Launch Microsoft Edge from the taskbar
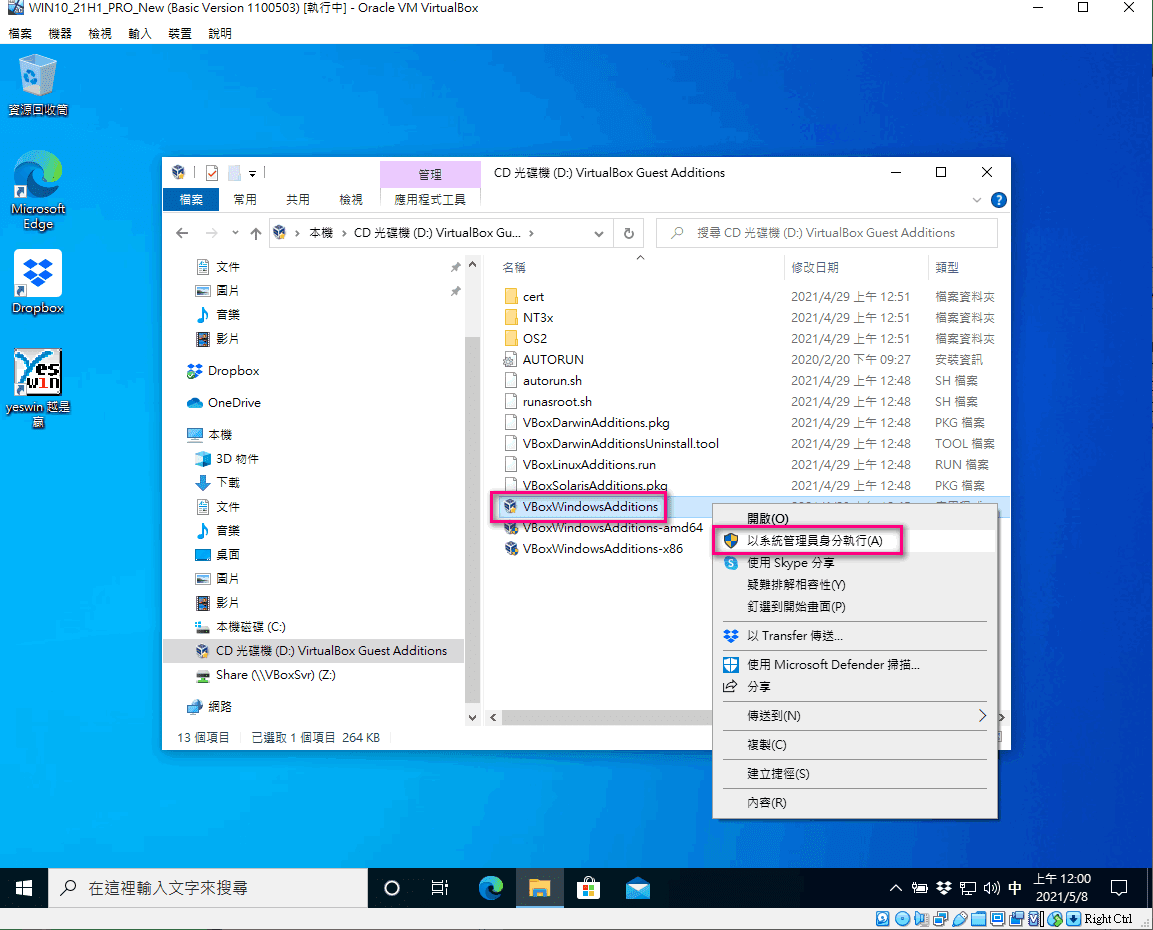 pos(490,888)
